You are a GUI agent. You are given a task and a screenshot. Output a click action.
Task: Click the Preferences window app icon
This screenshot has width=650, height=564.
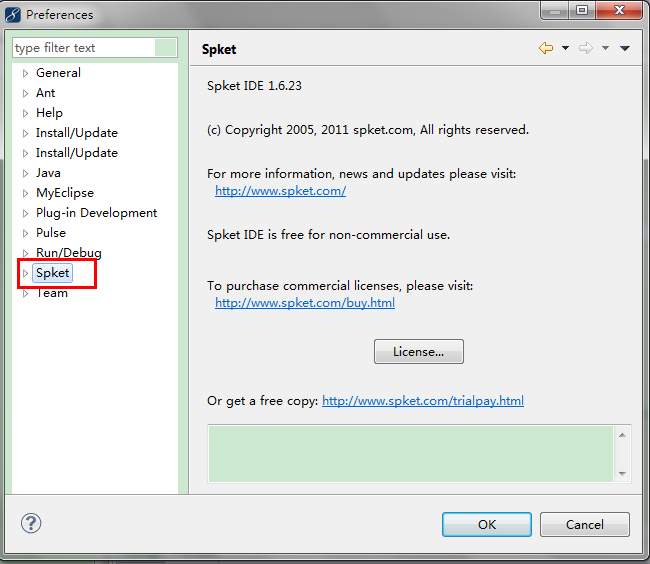click(12, 15)
